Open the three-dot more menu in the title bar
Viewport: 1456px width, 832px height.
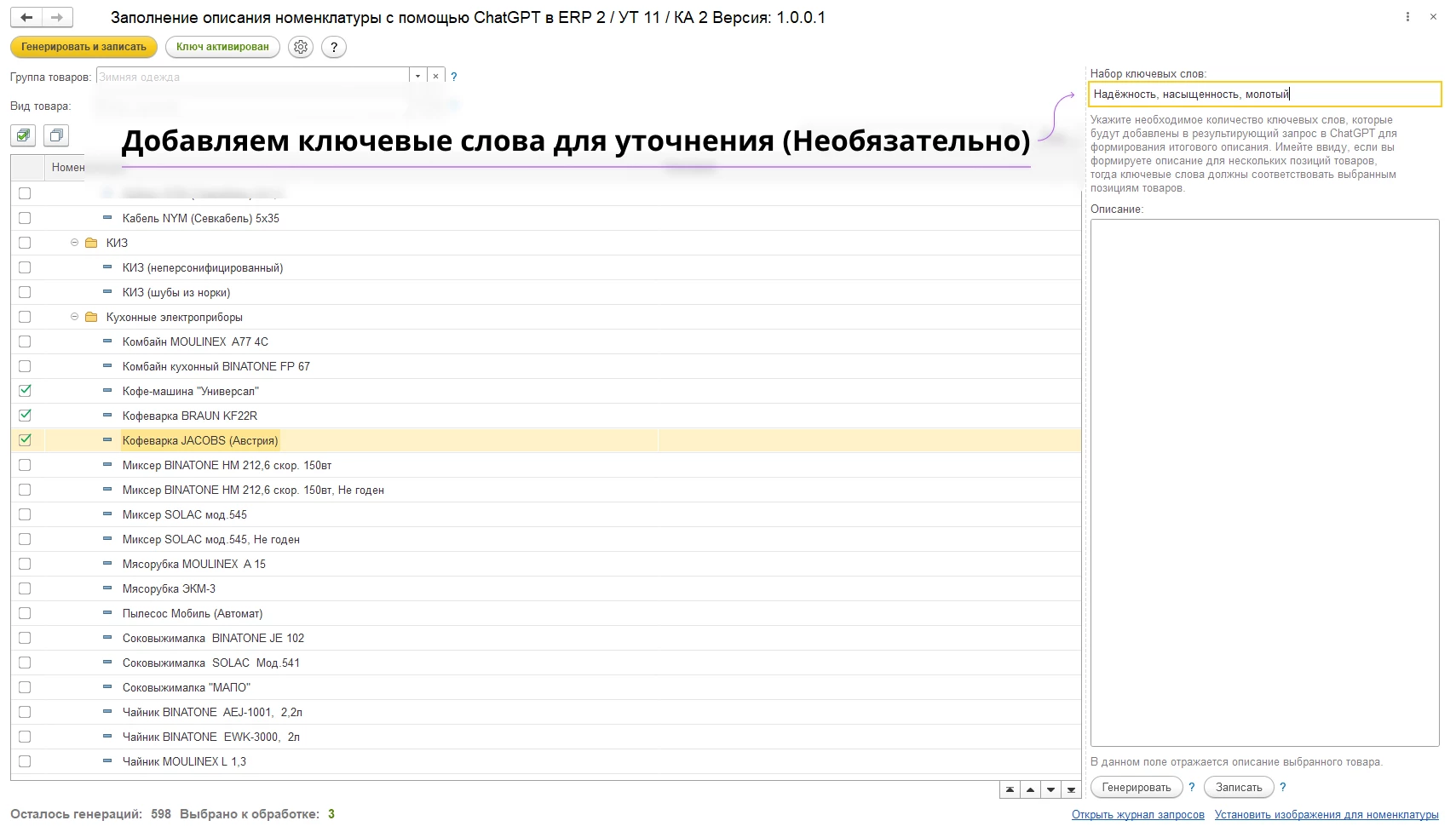[x=1407, y=17]
